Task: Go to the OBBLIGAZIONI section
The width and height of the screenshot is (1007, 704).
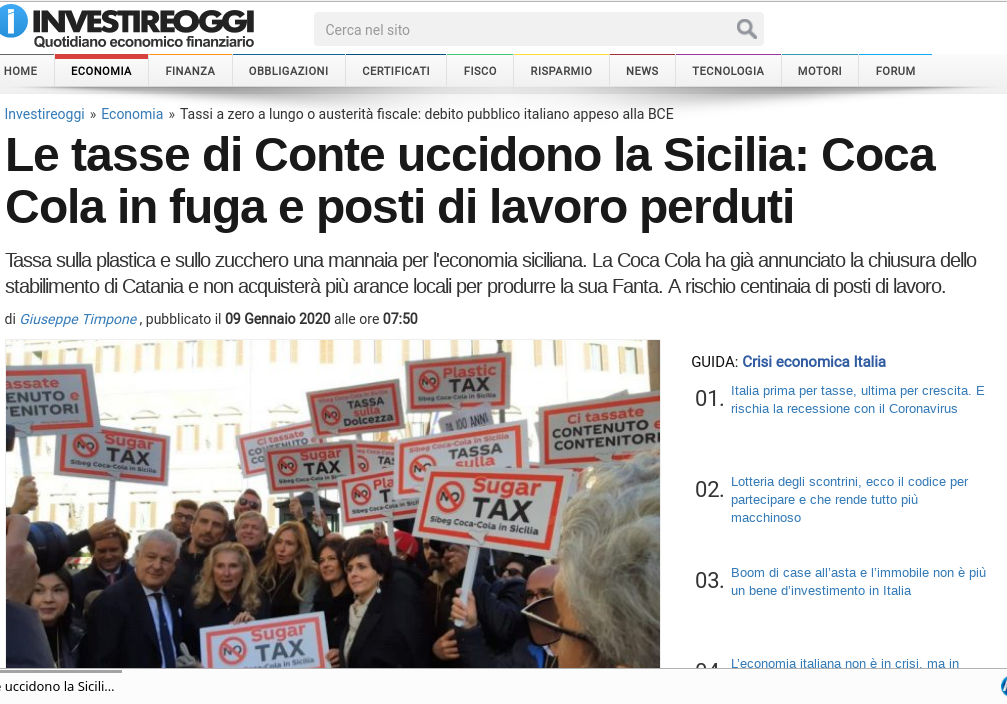Action: click(x=288, y=71)
